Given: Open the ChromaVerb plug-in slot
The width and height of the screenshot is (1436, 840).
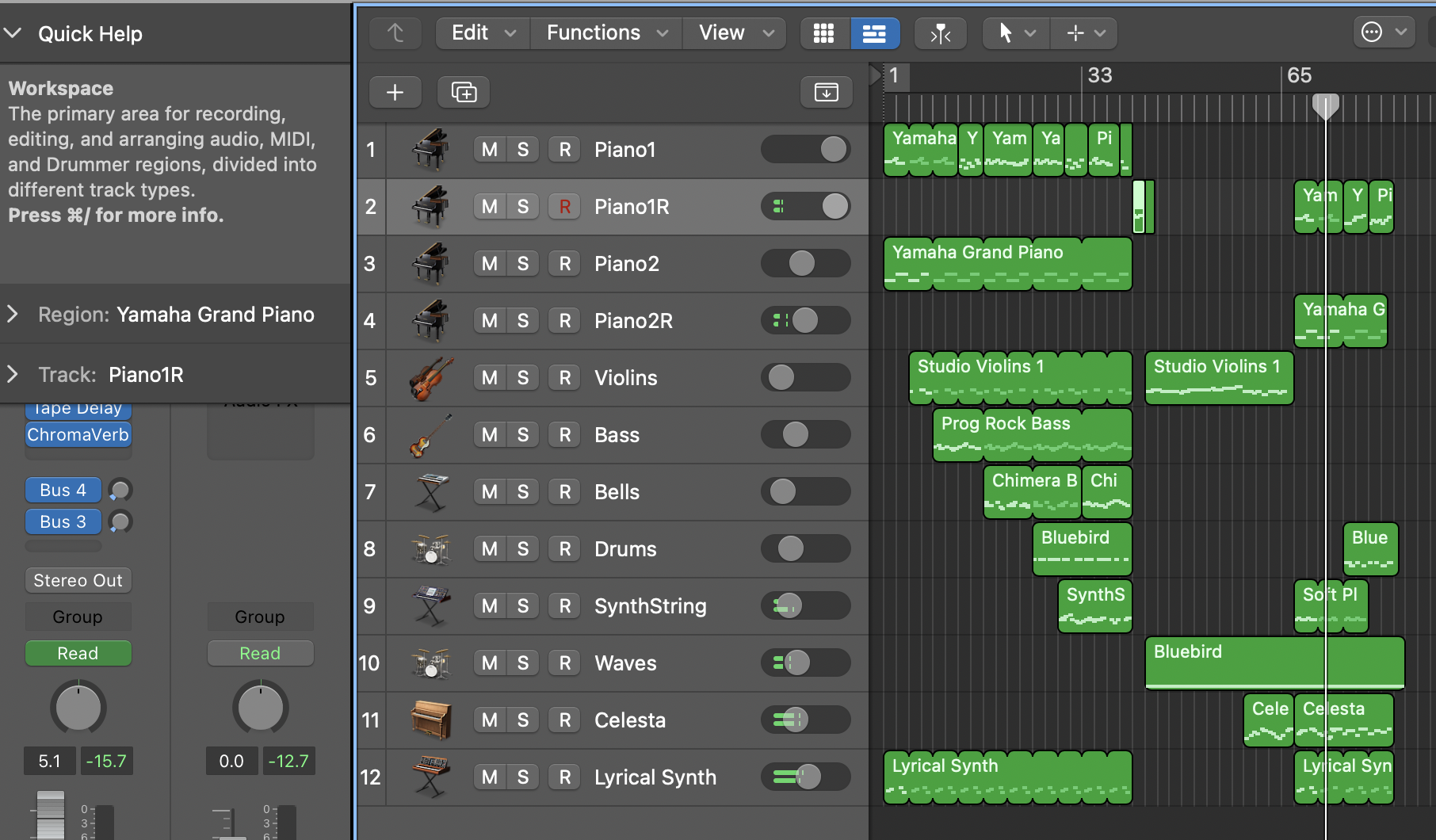Looking at the screenshot, I should pos(78,435).
